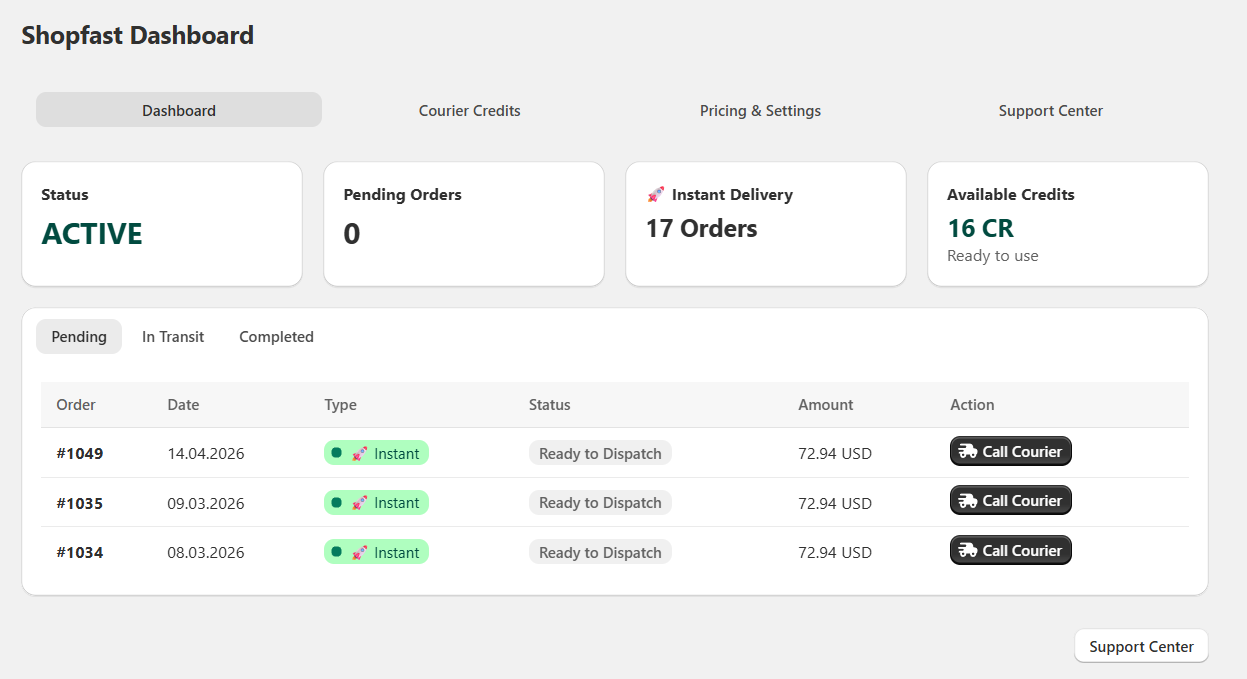Switch to the Courier Credits tab
1247x679 pixels.
coord(469,110)
